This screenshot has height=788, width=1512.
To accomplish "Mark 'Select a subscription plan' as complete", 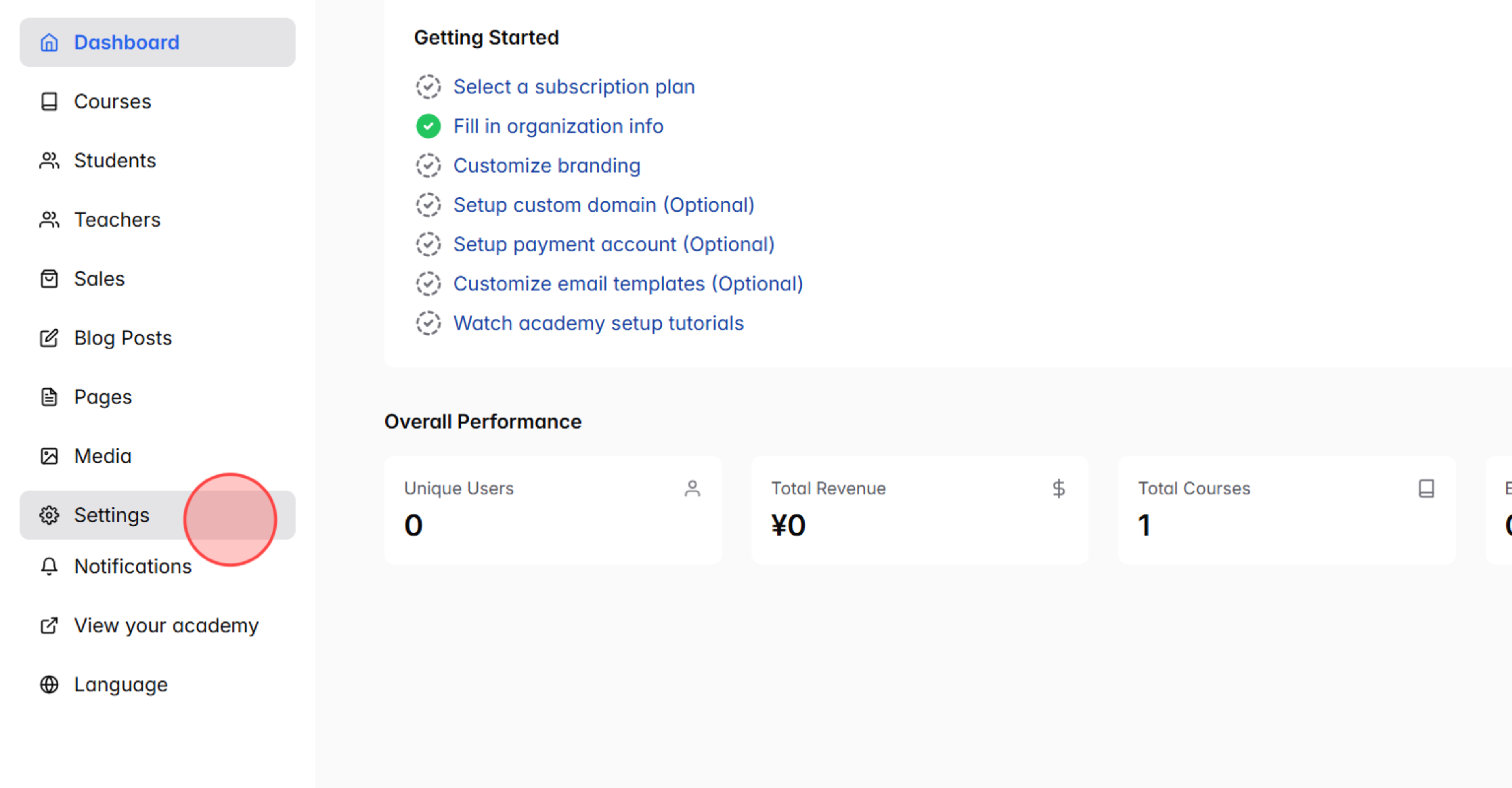I will click(x=428, y=86).
